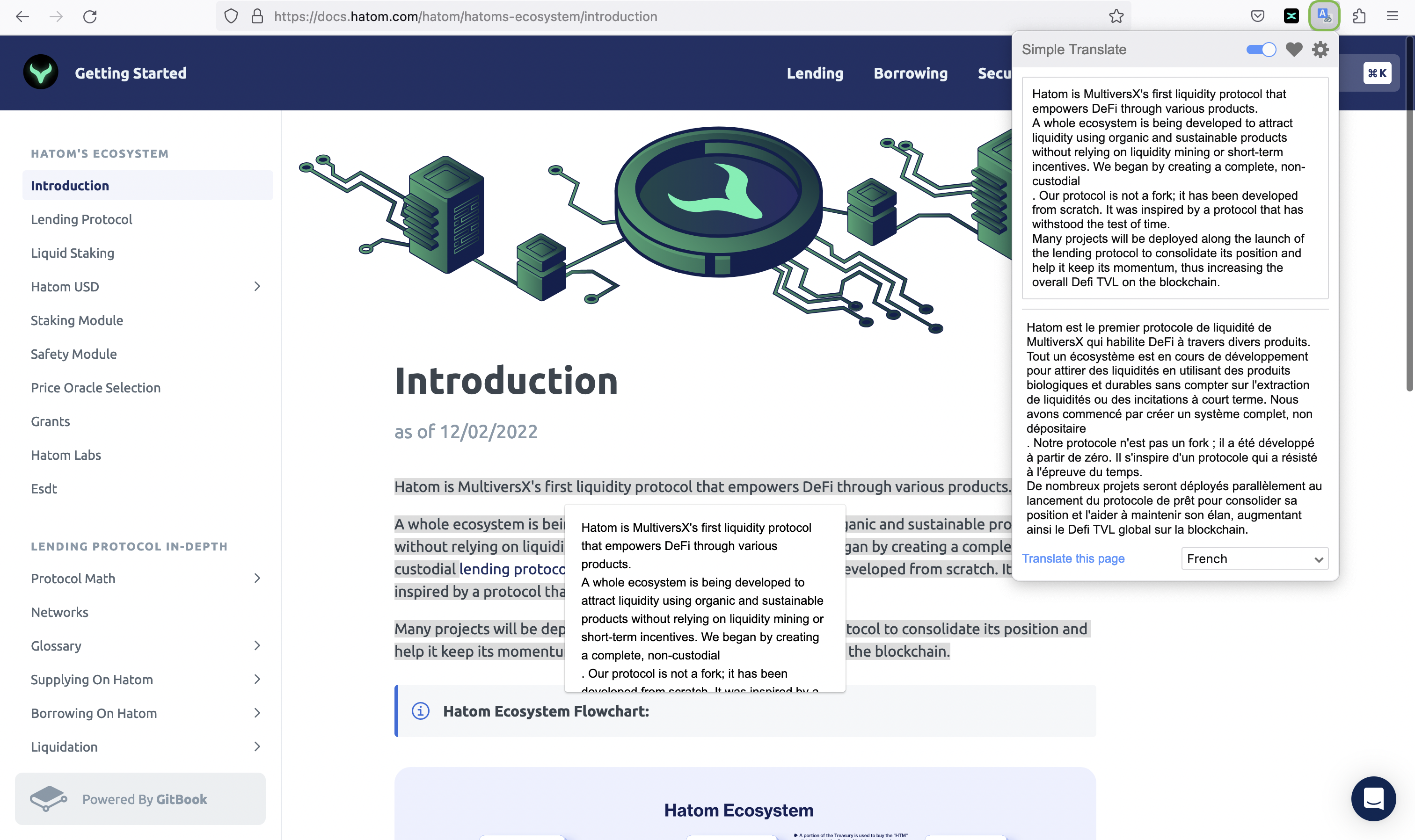Click the Simple Translate panel title
This screenshot has height=840, width=1415.
click(x=1074, y=50)
